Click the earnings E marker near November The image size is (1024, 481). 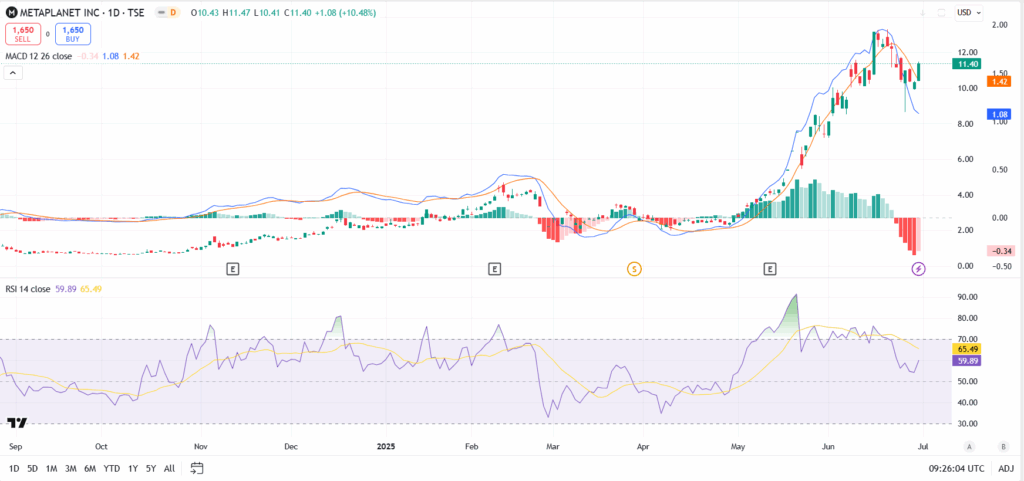click(232, 269)
